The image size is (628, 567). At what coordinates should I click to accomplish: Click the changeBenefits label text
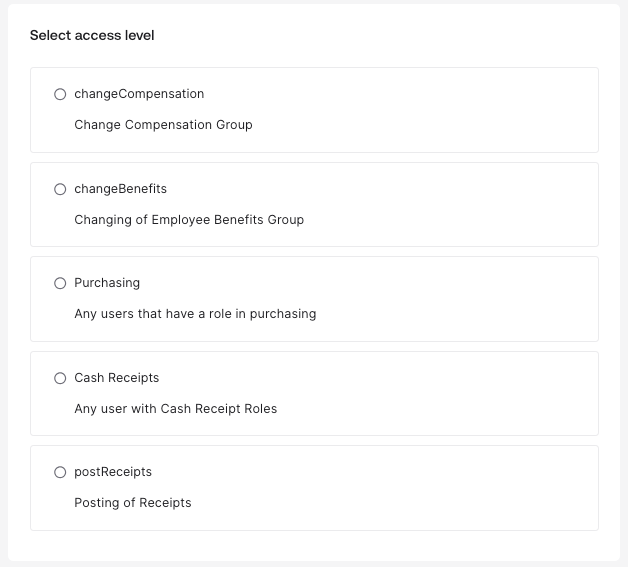(x=120, y=189)
